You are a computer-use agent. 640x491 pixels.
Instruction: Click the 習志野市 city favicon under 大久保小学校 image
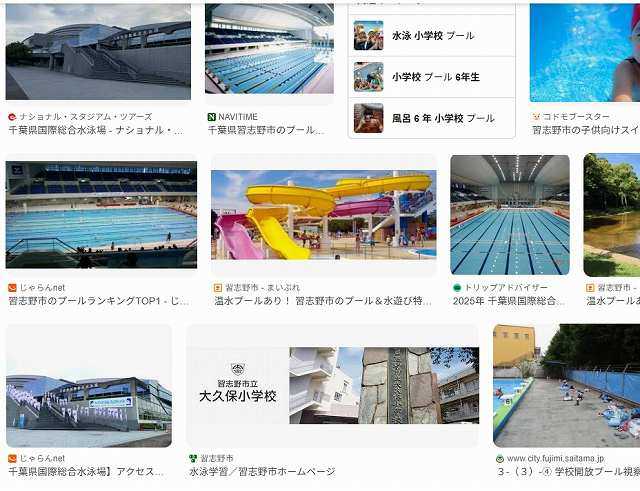[193, 458]
